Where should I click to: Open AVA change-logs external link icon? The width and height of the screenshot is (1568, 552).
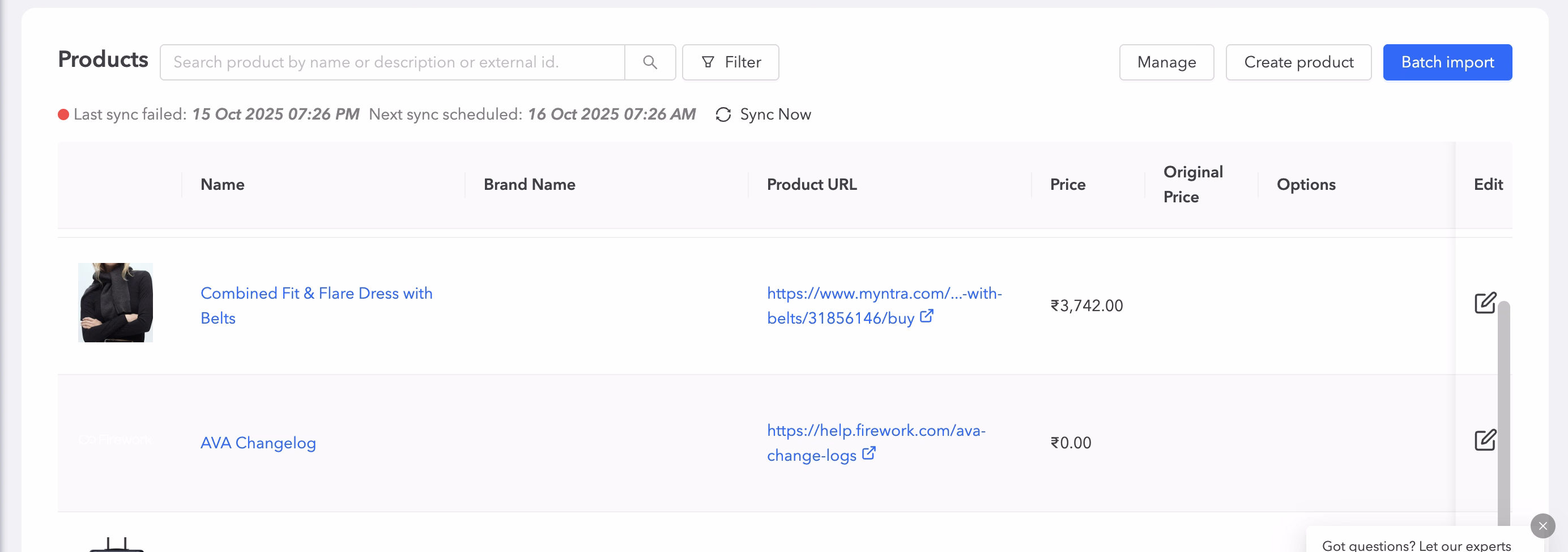868,453
